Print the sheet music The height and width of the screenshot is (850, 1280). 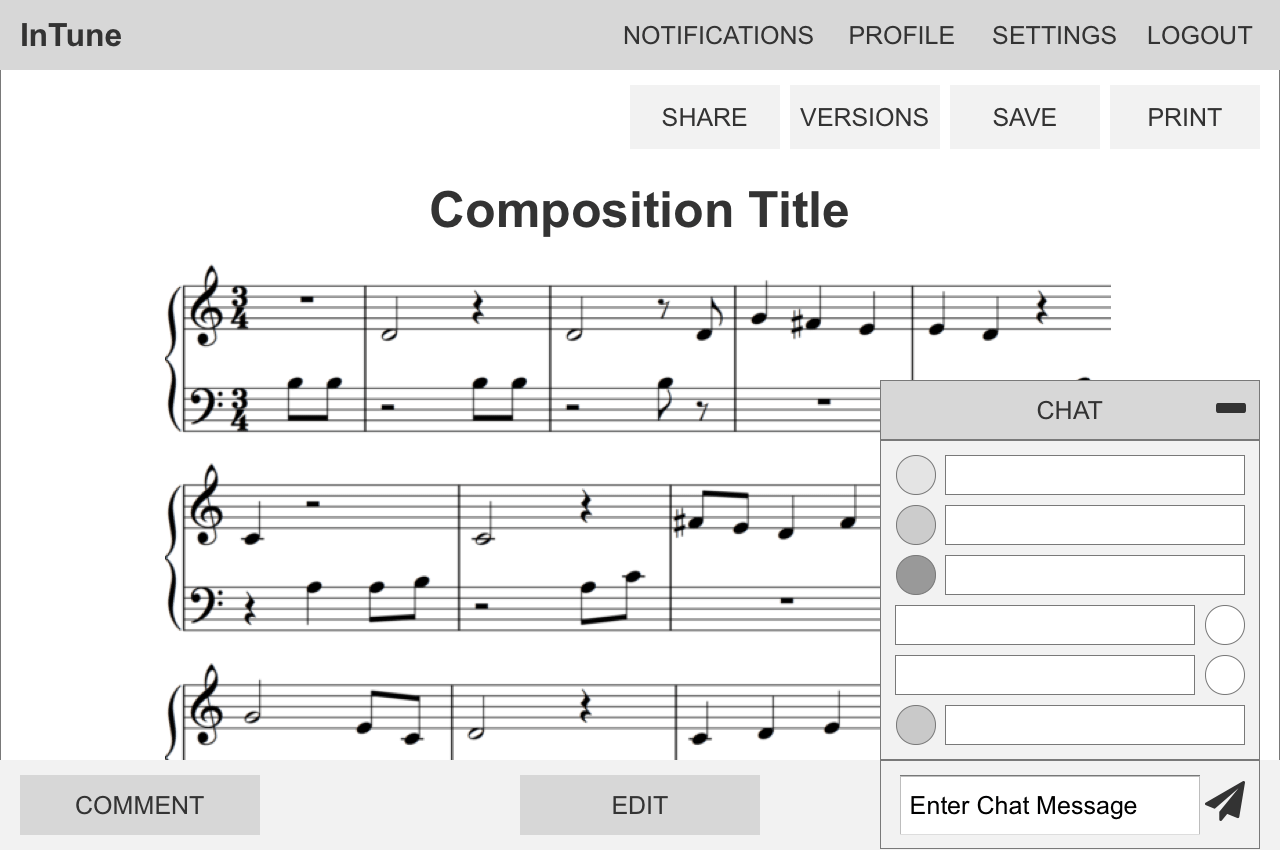[1184, 117]
